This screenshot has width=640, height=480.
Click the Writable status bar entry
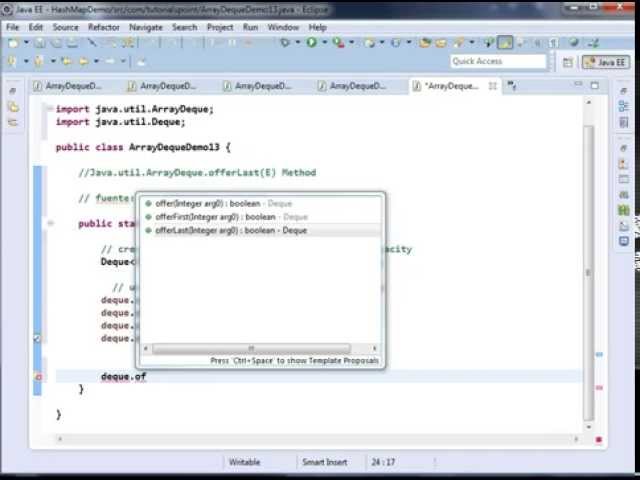[x=244, y=462]
